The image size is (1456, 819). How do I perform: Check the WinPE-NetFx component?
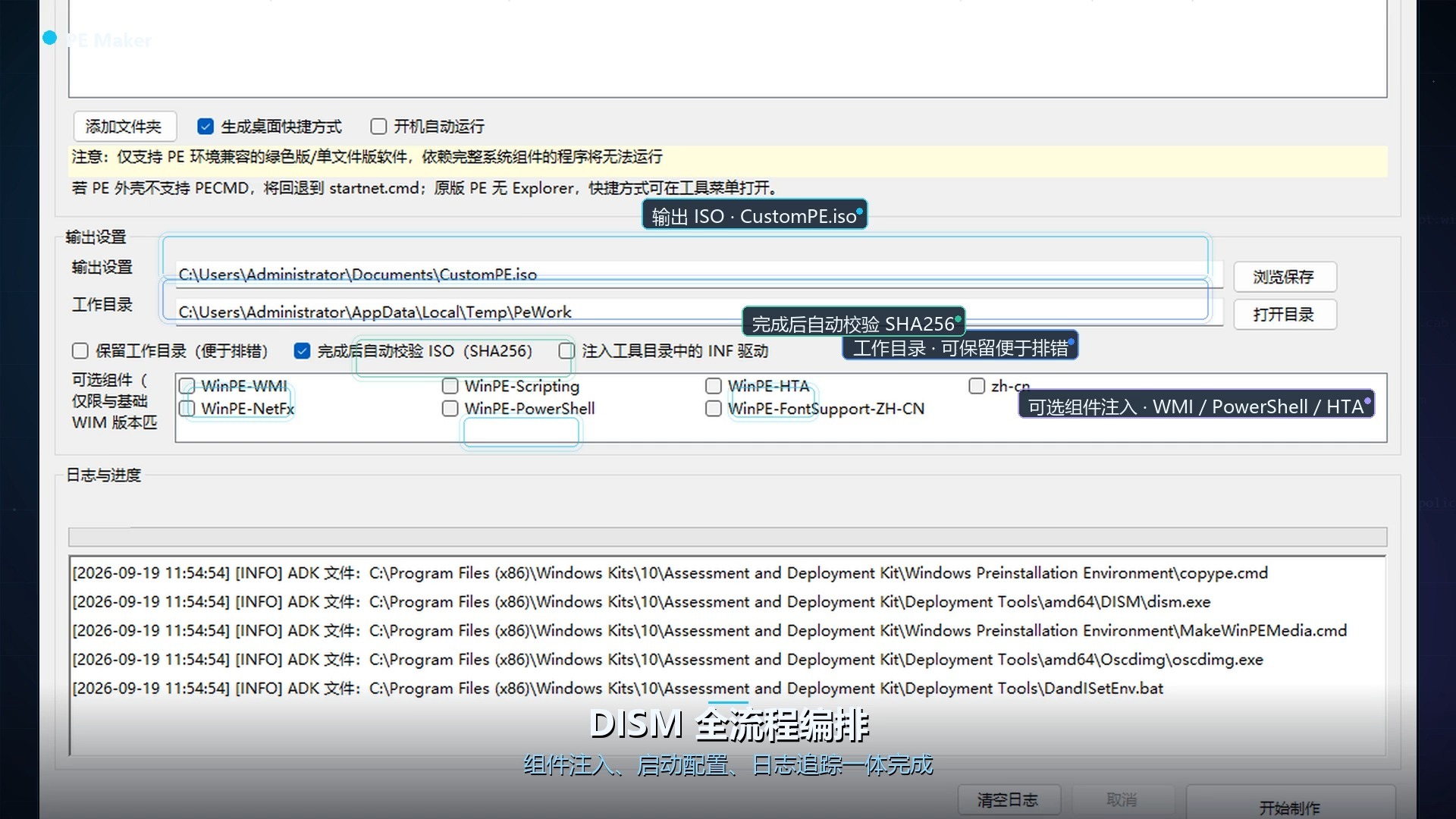[187, 409]
